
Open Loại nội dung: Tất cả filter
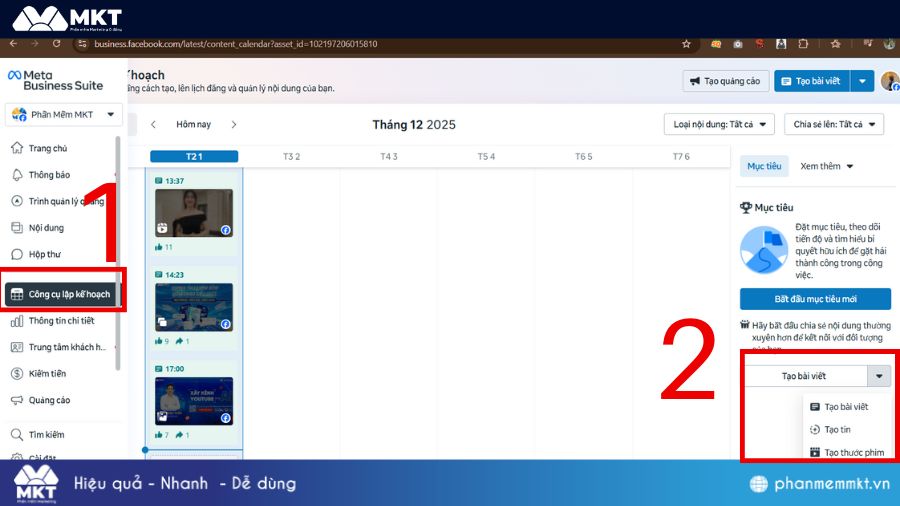[719, 124]
